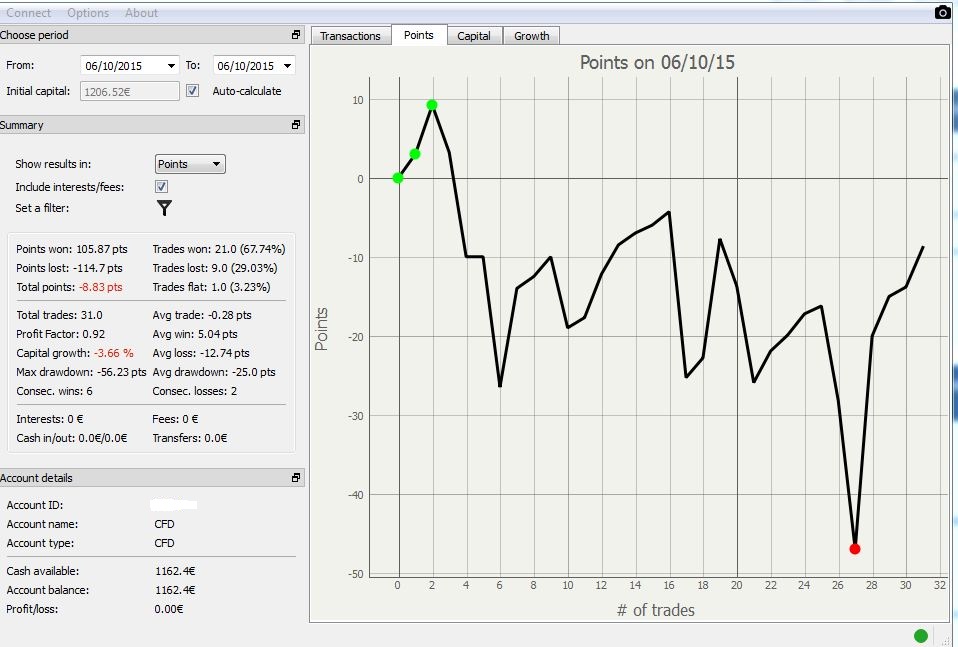Click the 'Points' y-axis label
958x647 pixels.
pos(321,329)
